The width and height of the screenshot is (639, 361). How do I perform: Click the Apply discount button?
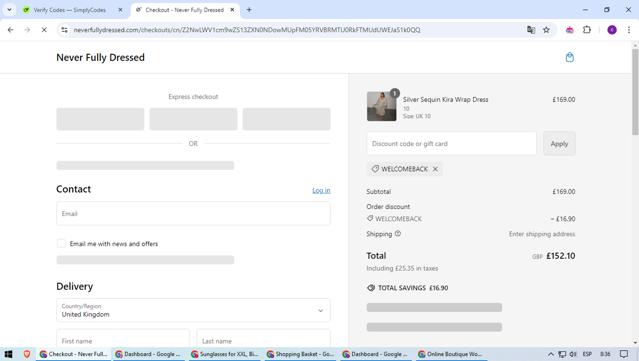tap(559, 143)
